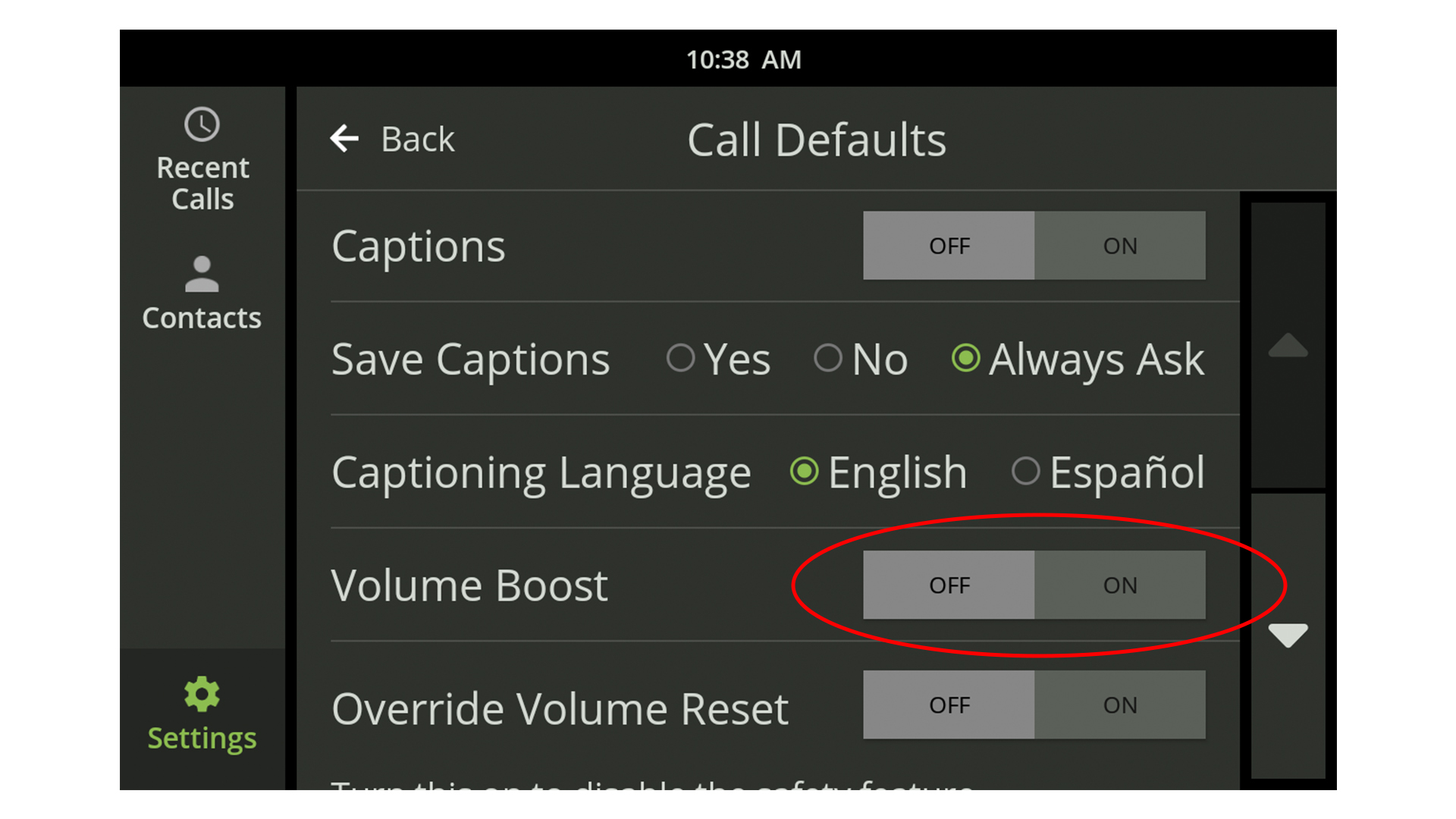The height and width of the screenshot is (819, 1456).
Task: Click the Captions label
Action: tap(418, 247)
